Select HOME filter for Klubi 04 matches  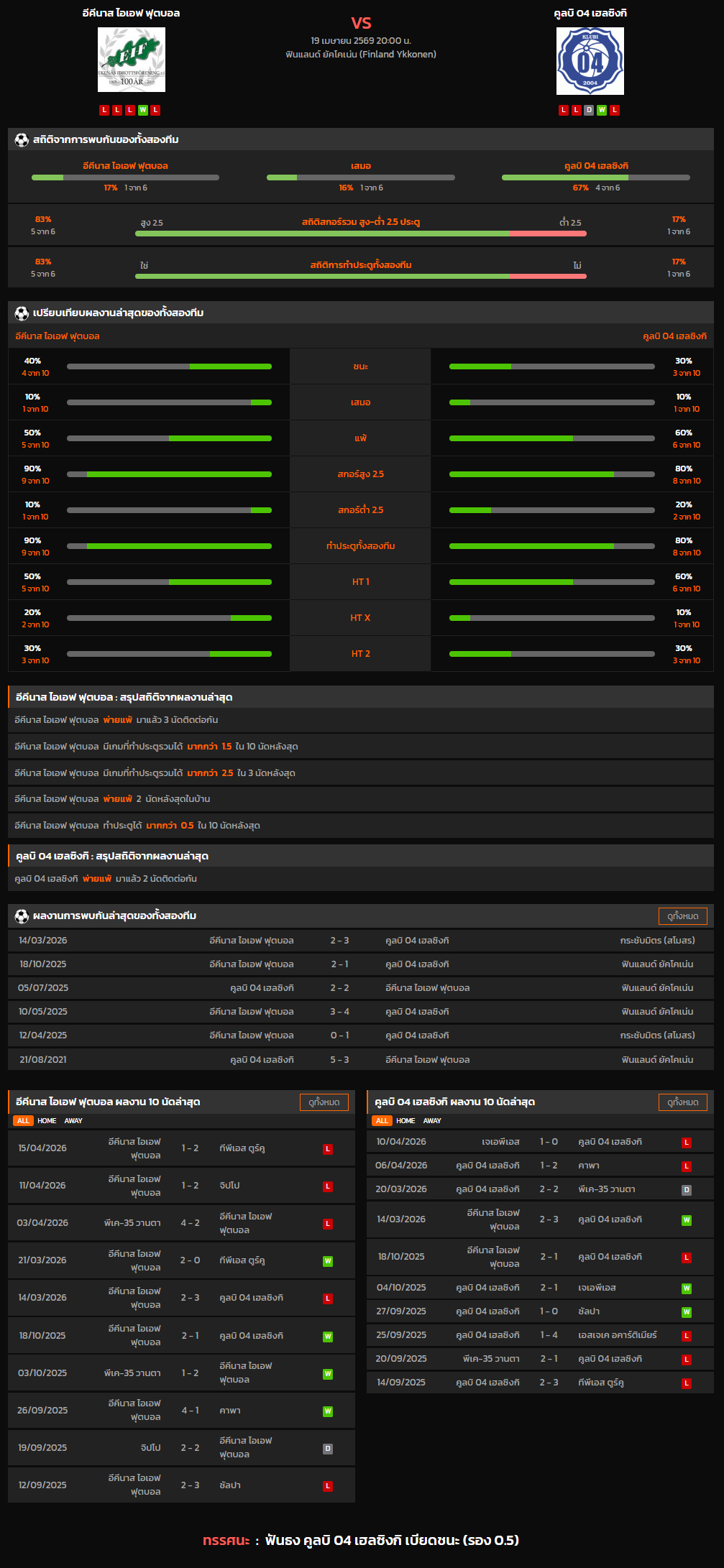pyautogui.click(x=405, y=1121)
